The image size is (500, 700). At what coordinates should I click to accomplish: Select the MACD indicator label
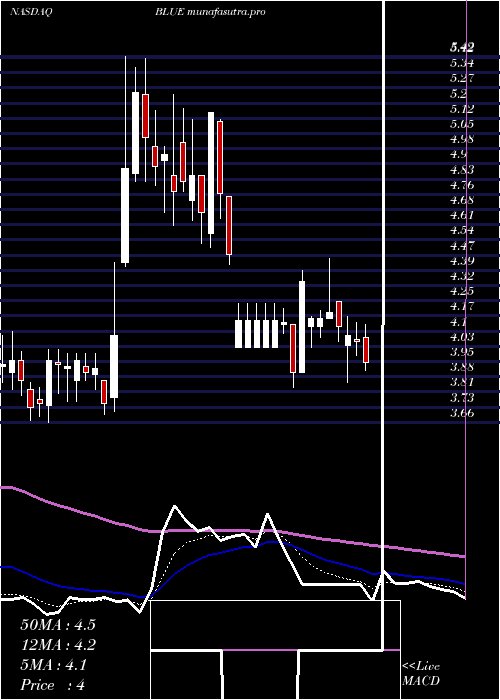pos(421,681)
